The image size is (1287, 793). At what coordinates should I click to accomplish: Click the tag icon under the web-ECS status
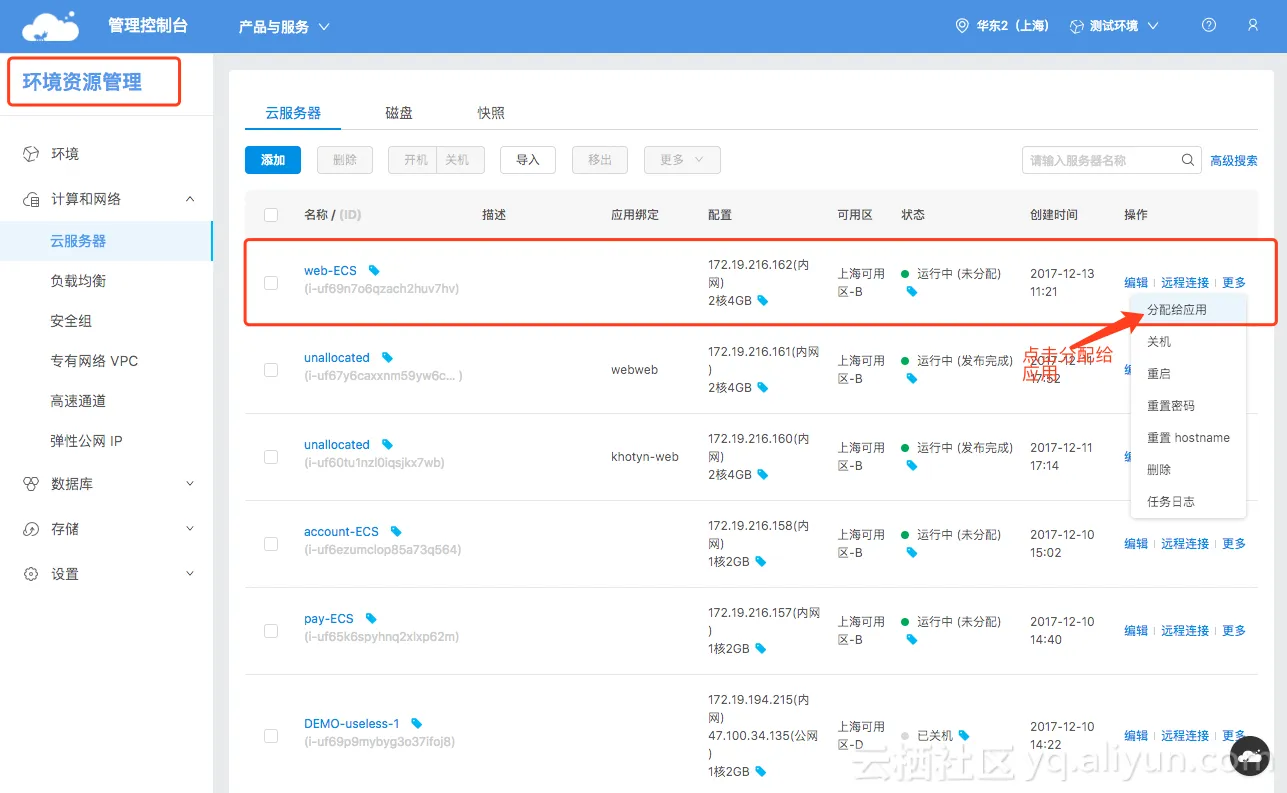tap(911, 292)
